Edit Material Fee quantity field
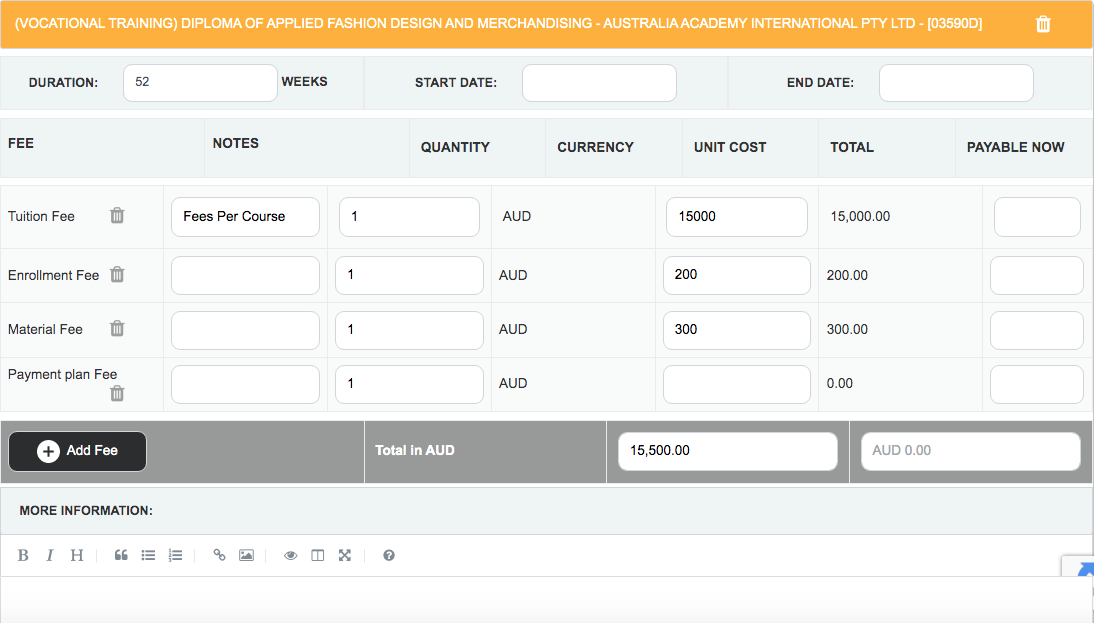Screen dimensions: 1094x623 (410, 330)
